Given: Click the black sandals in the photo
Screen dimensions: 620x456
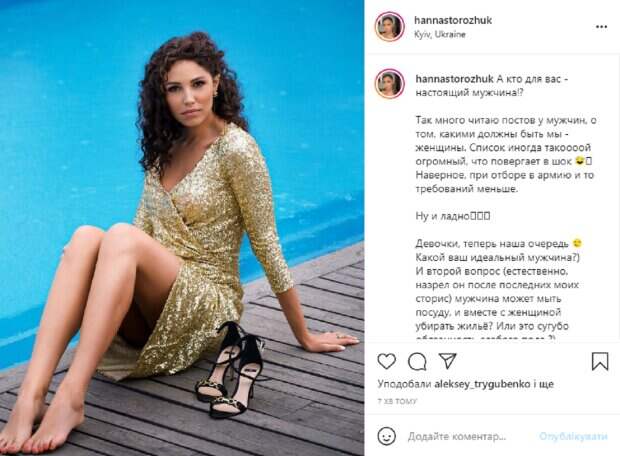Looking at the screenshot, I should tap(230, 369).
